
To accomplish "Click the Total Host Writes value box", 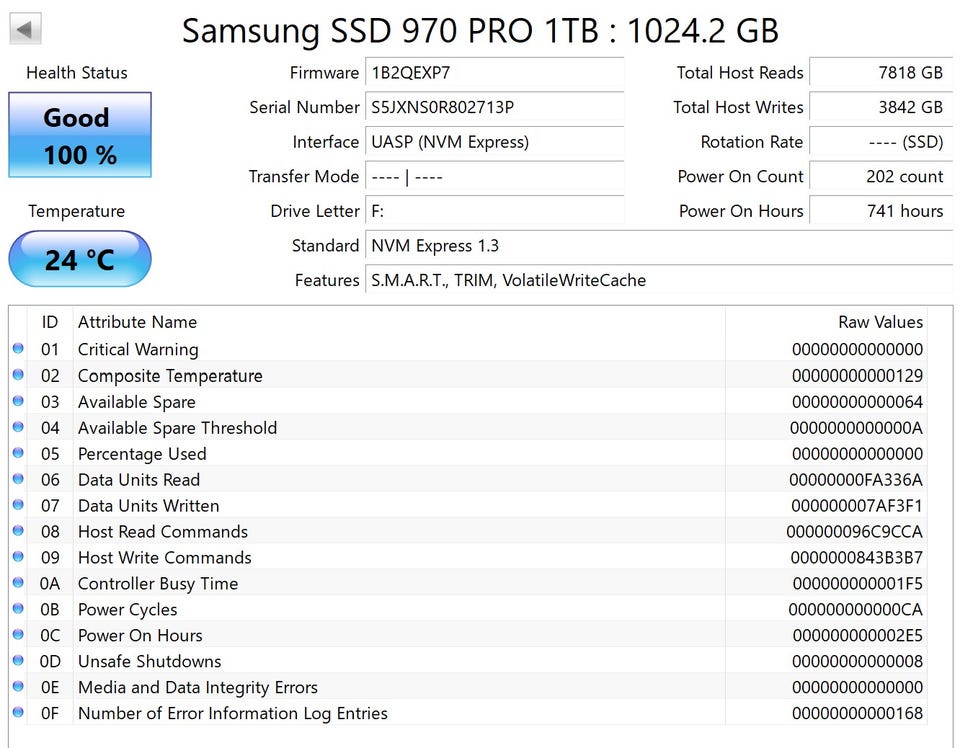I will click(879, 107).
